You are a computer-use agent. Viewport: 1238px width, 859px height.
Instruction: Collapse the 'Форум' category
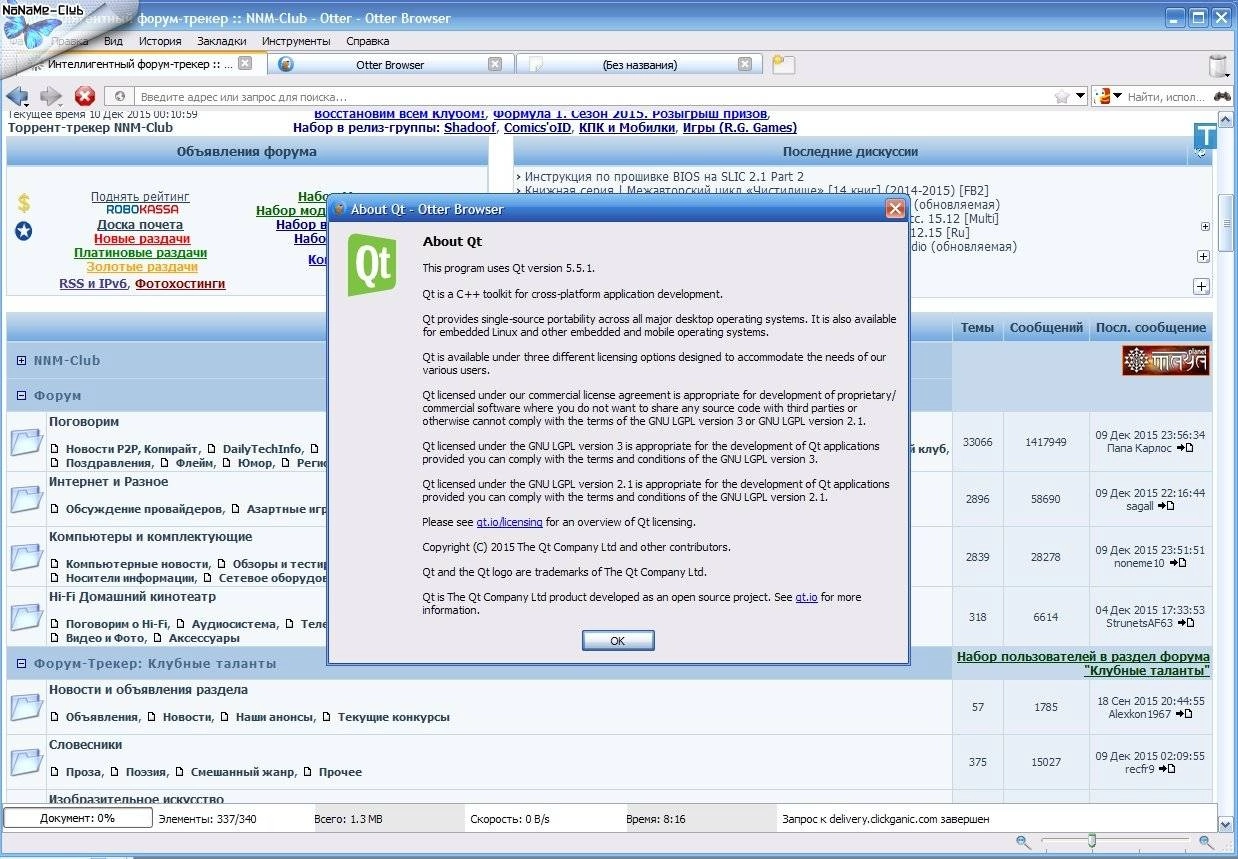coord(22,396)
